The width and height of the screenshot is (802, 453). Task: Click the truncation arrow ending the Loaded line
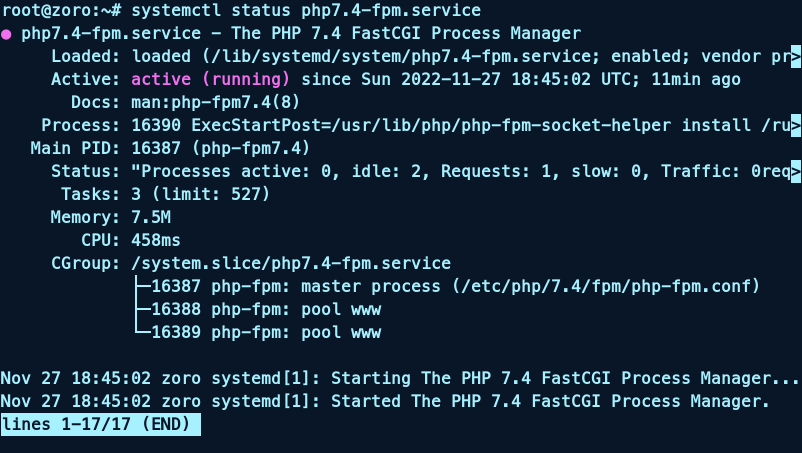click(x=796, y=57)
